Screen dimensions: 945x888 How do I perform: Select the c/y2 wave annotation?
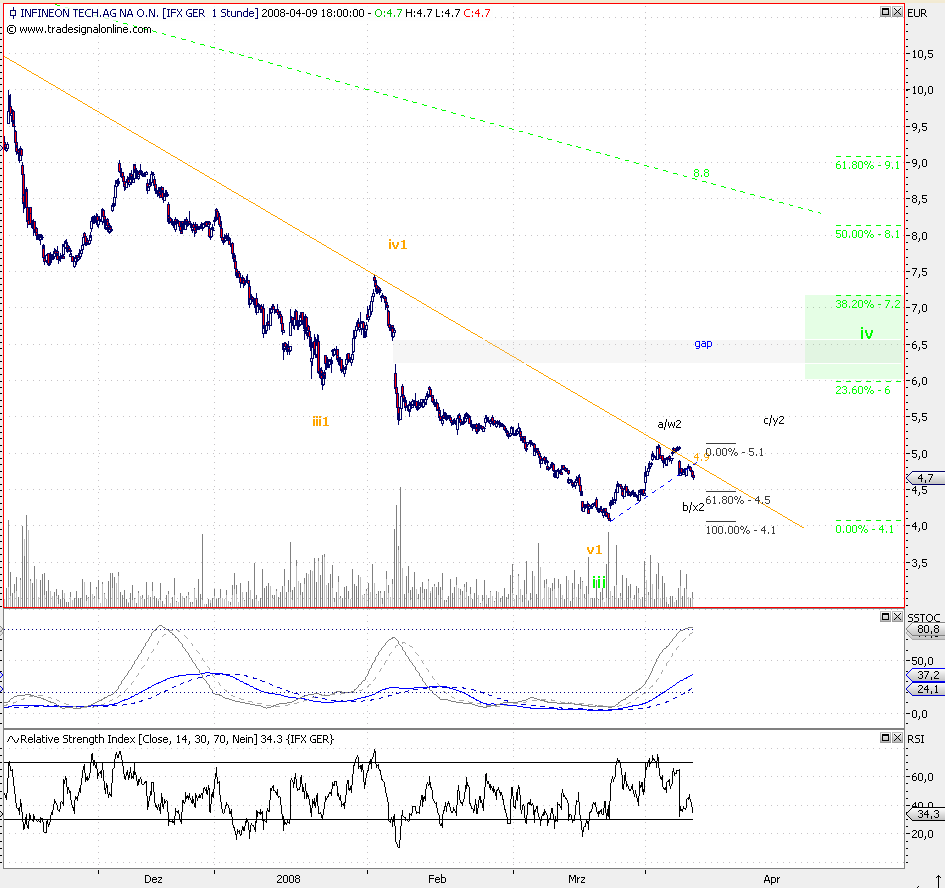tap(774, 420)
